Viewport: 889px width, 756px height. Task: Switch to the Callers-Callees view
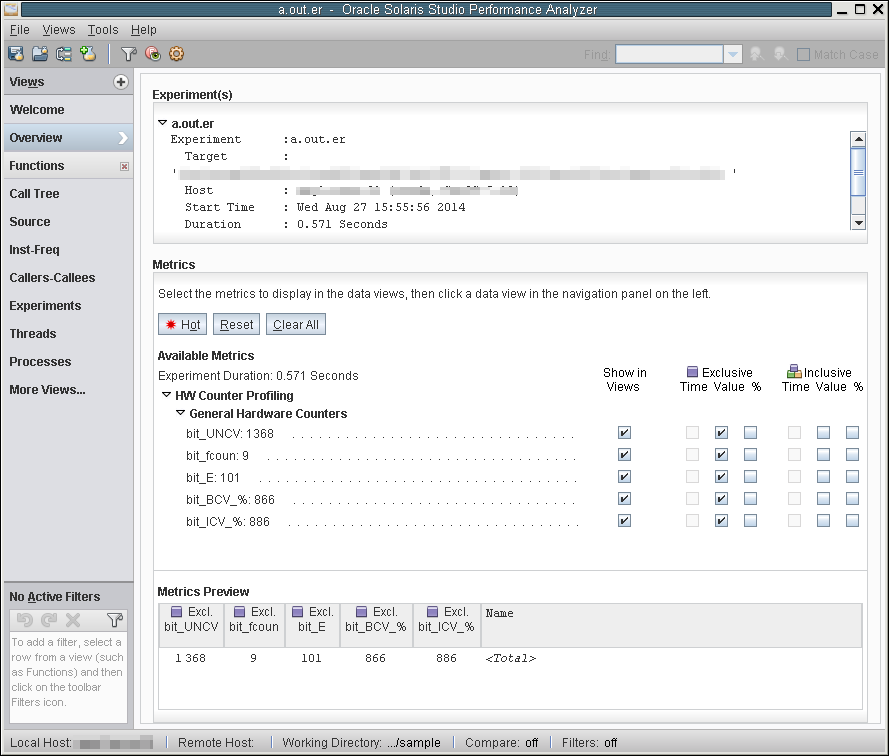pyautogui.click(x=68, y=278)
